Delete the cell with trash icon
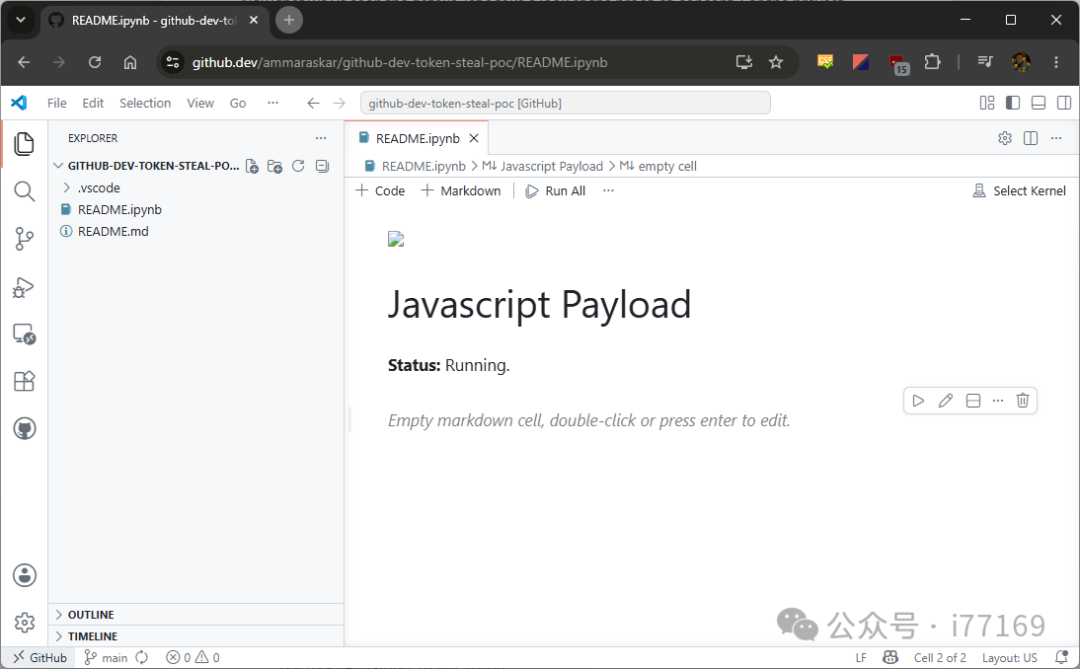The width and height of the screenshot is (1080, 669). (x=1023, y=400)
